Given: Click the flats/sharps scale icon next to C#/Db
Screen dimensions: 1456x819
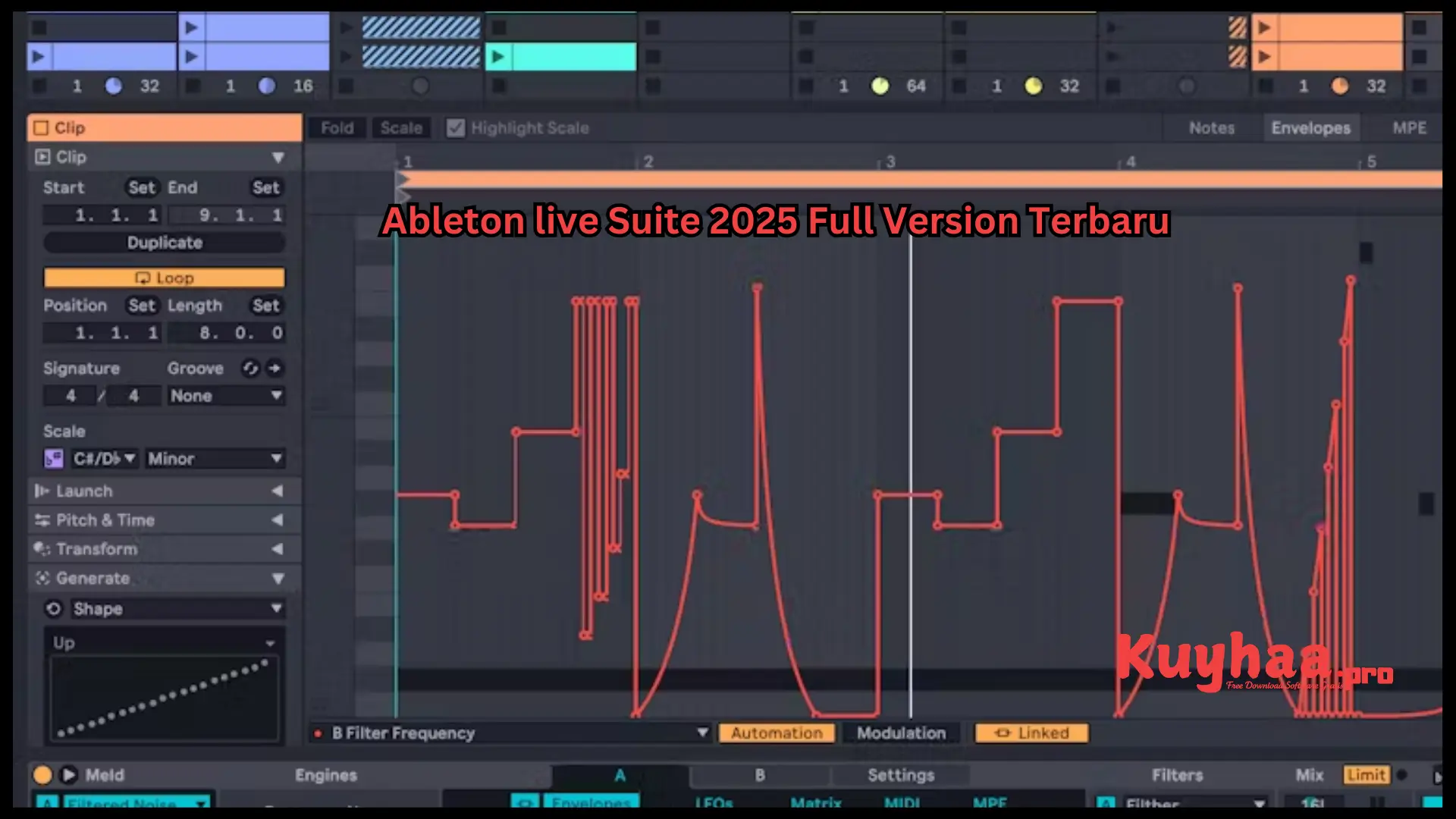Looking at the screenshot, I should tap(53, 458).
